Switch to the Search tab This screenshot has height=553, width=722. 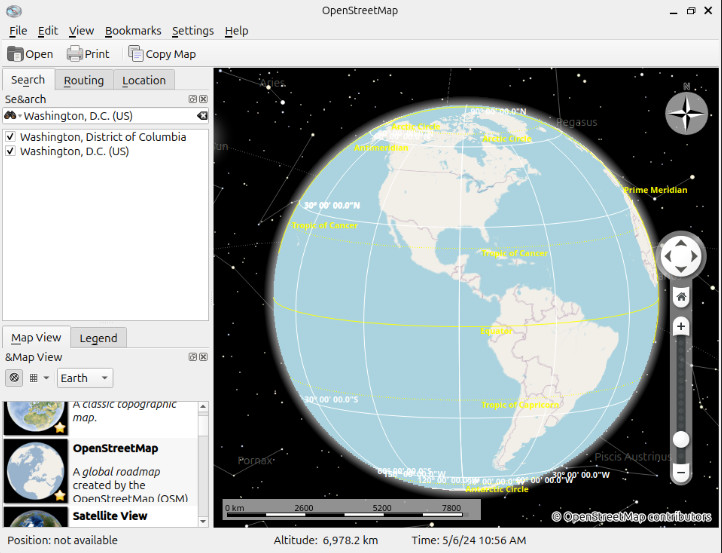(x=28, y=80)
